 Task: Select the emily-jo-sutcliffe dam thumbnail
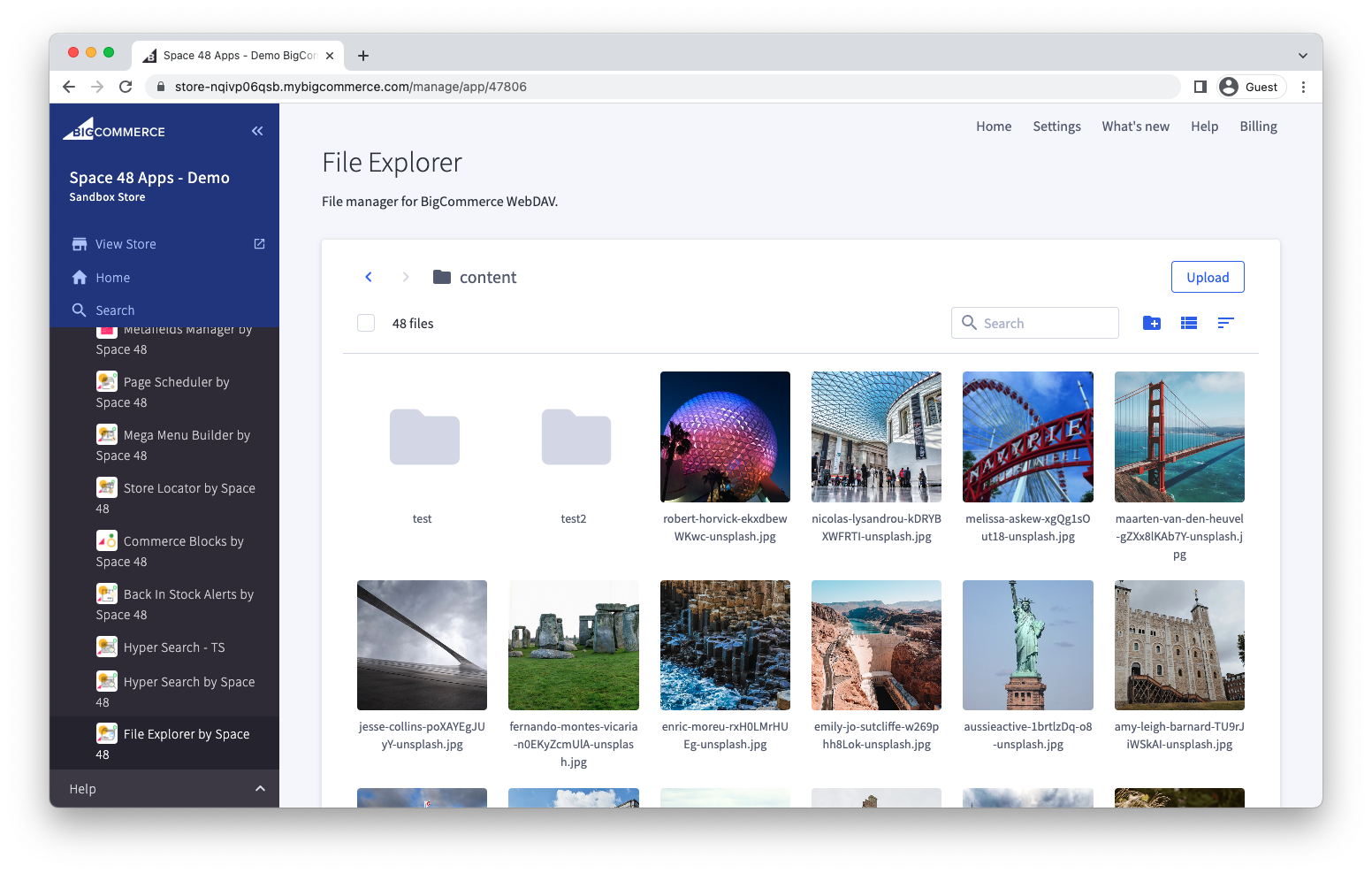(x=876, y=645)
